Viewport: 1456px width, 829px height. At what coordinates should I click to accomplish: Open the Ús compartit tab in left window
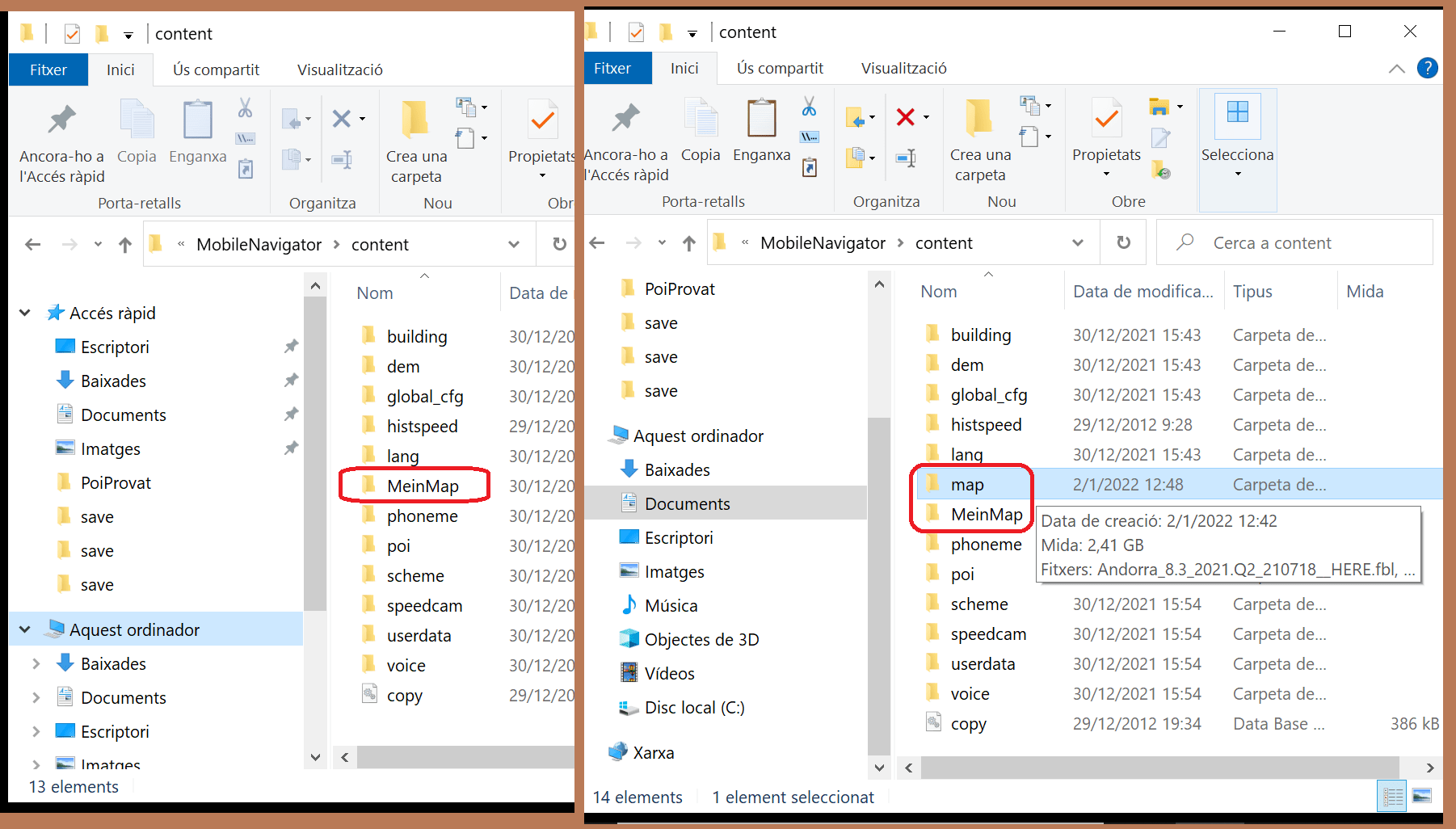click(x=216, y=70)
